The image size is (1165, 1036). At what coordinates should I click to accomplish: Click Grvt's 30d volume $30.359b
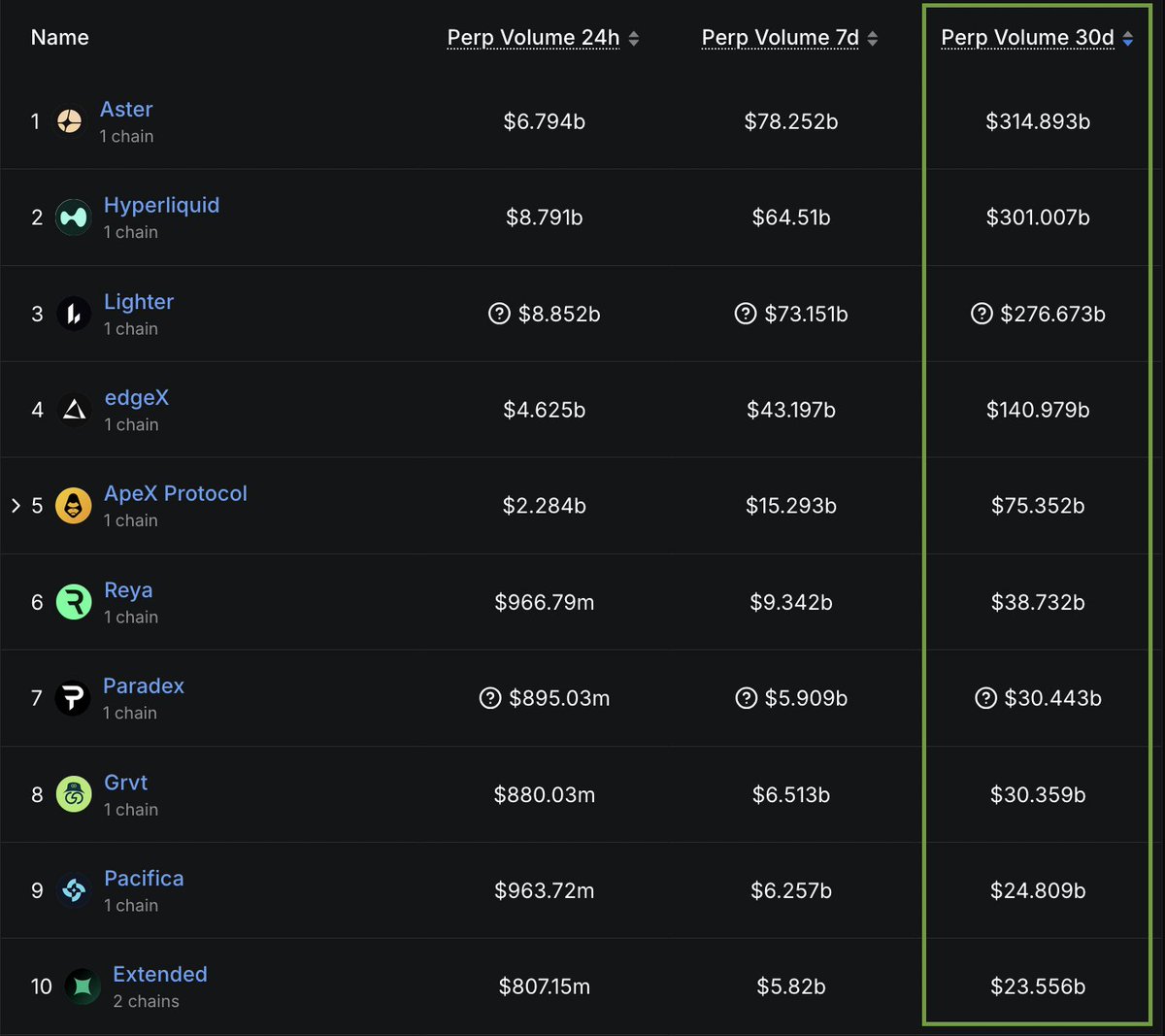[x=1038, y=794]
